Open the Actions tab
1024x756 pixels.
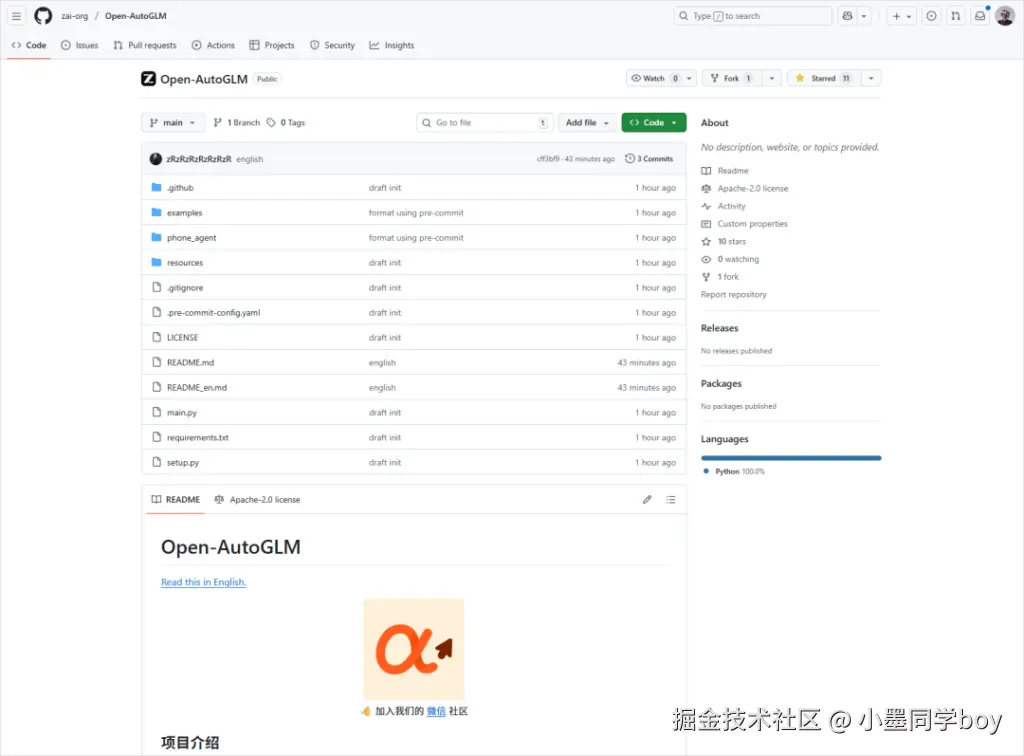213,45
